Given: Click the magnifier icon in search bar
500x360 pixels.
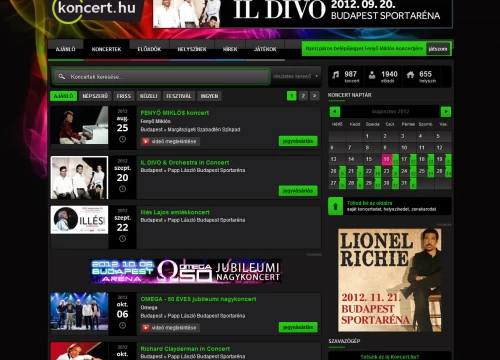Looking at the screenshot, I should point(62,77).
